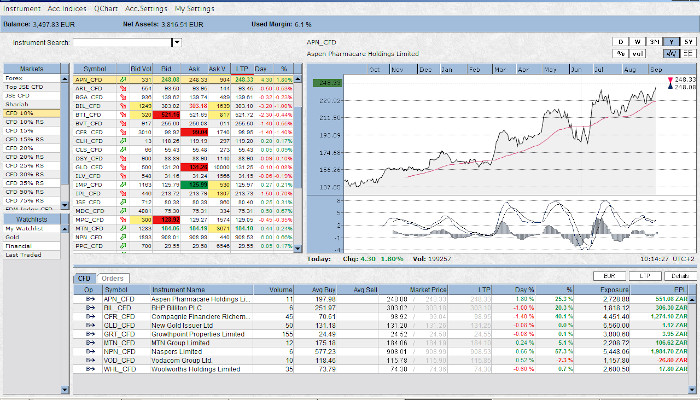This screenshot has height=400, width=700.
Task: Click the red down arrow beside BTI_CFD
Action: (x=122, y=113)
